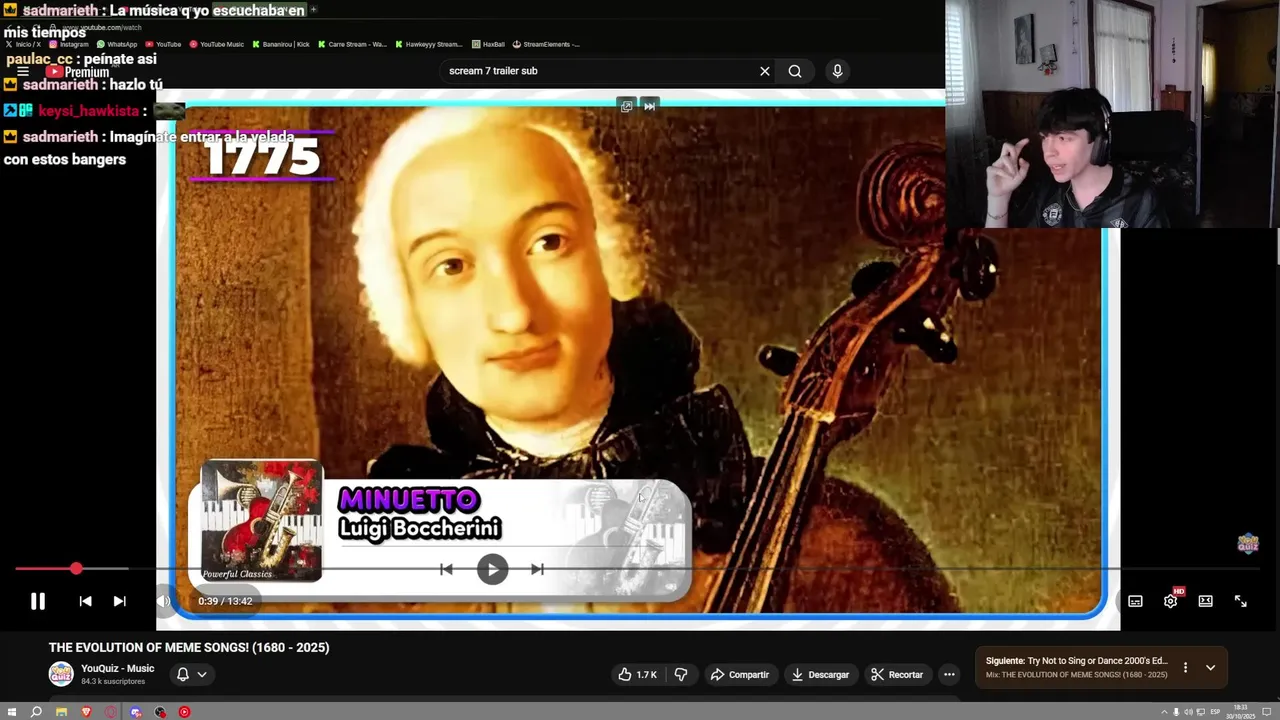The height and width of the screenshot is (720, 1280).
Task: Open the Carre Stream bookmark
Action: click(352, 44)
